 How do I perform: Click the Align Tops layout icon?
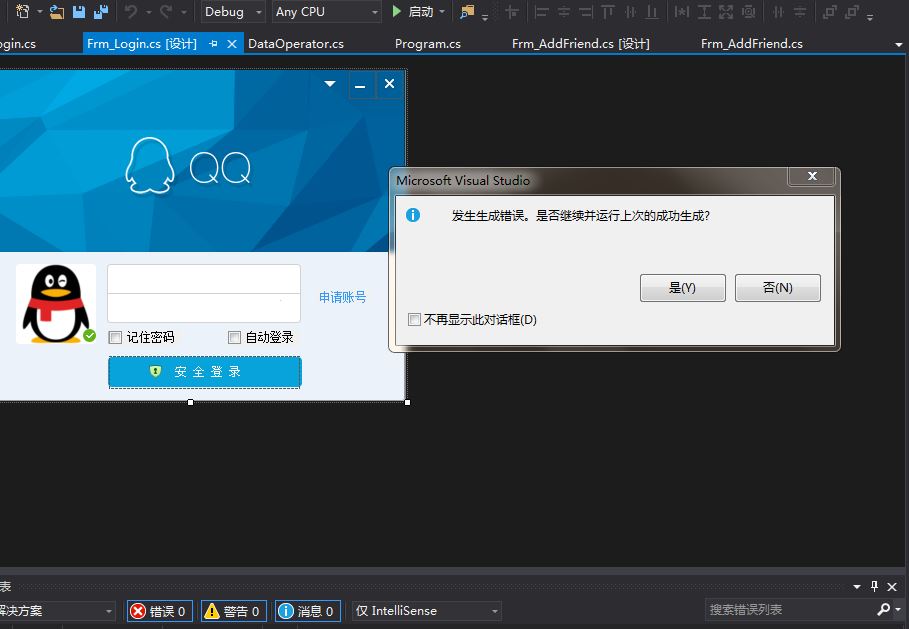coord(608,12)
